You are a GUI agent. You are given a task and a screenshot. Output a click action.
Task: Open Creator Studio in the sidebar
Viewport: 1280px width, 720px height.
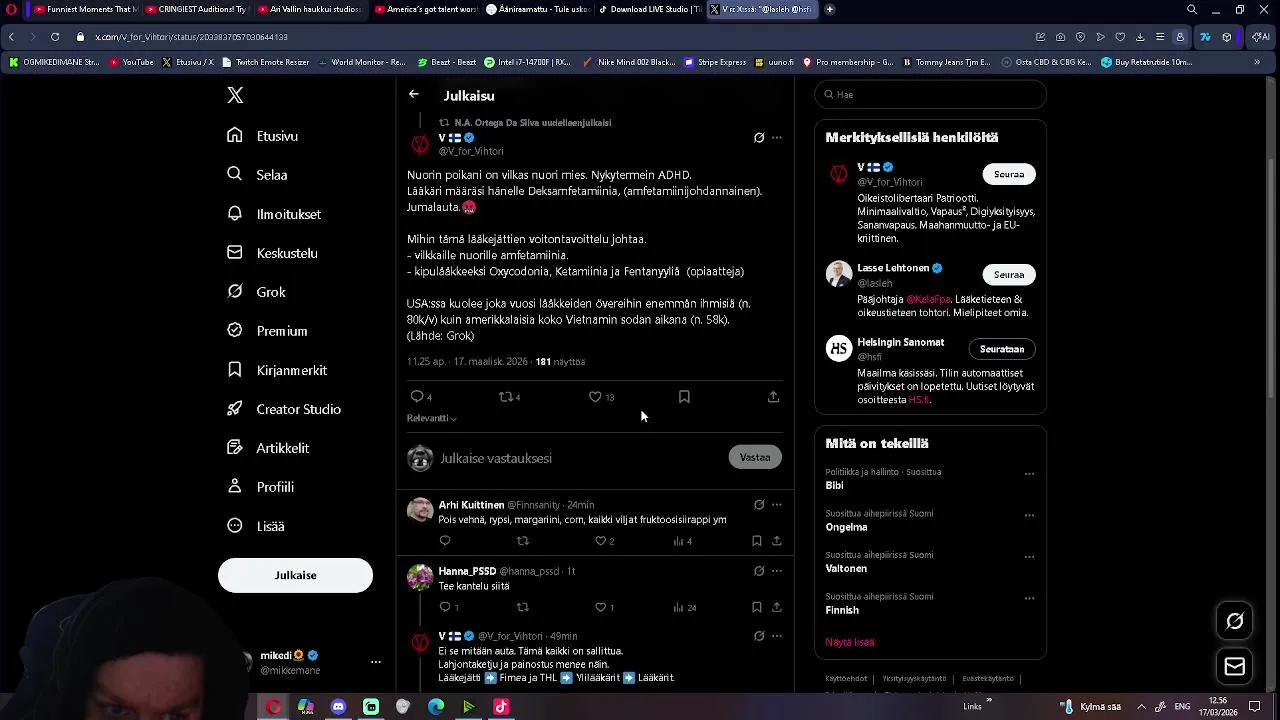284,408
